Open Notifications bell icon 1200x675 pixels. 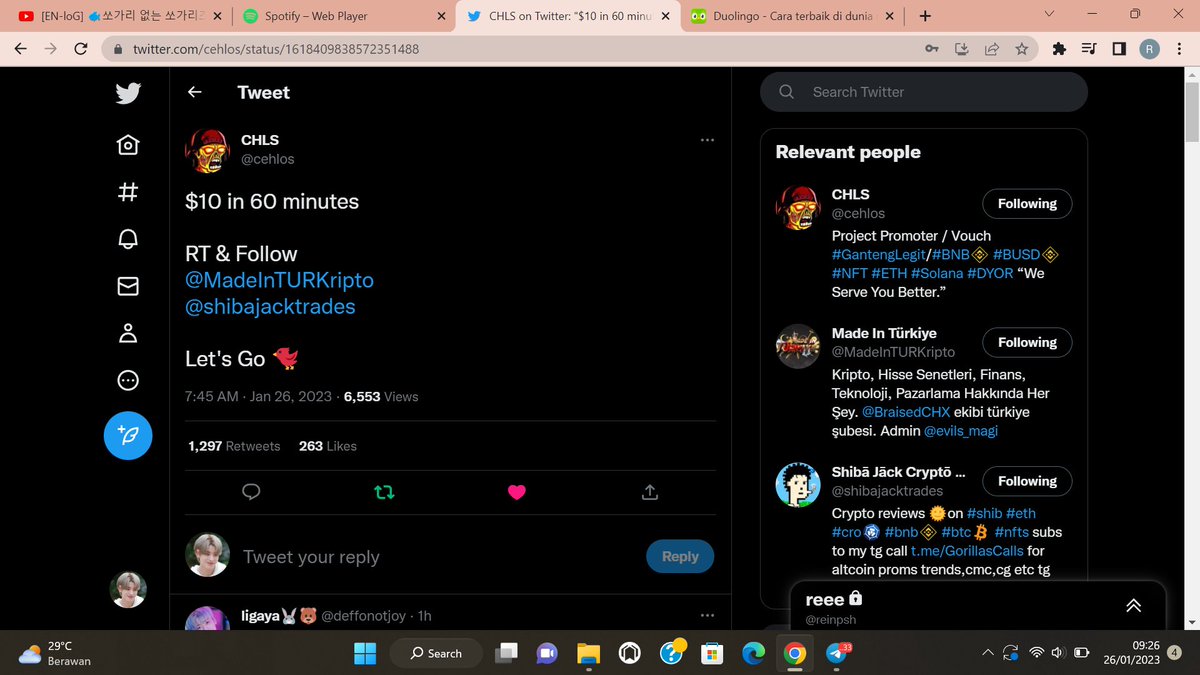128,239
